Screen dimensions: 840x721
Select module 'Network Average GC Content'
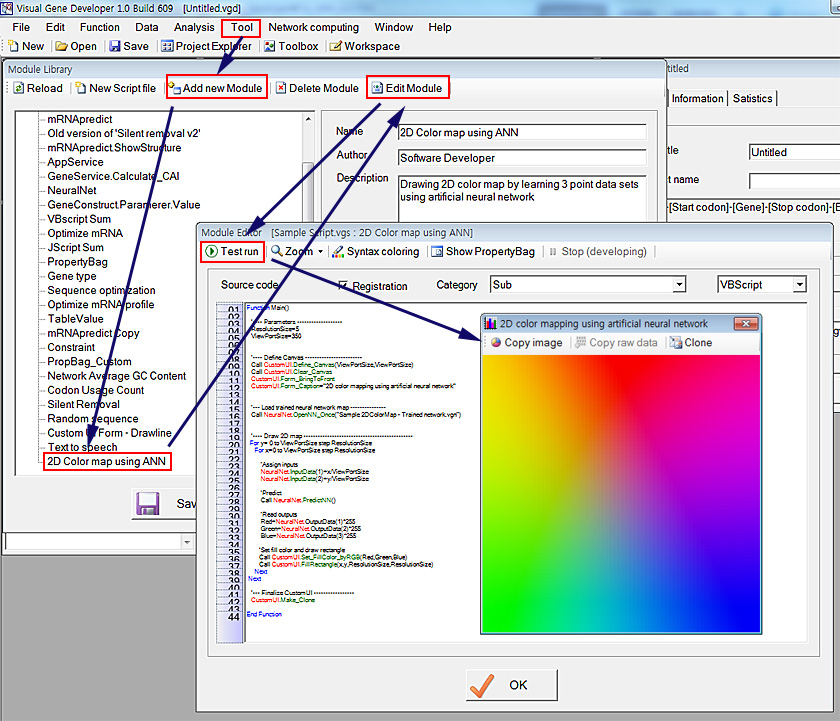pyautogui.click(x=116, y=376)
